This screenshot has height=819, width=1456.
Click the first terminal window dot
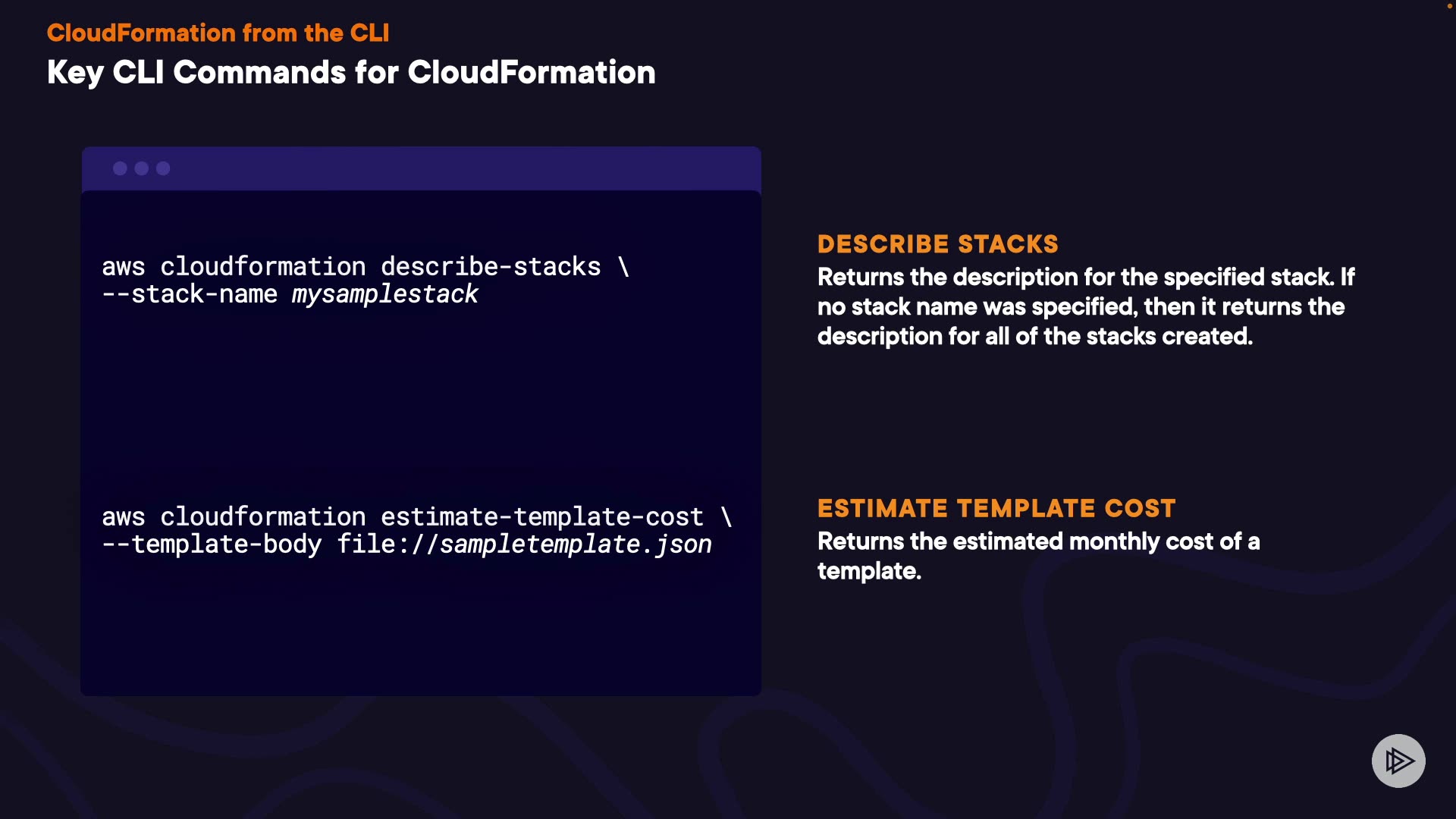click(120, 168)
